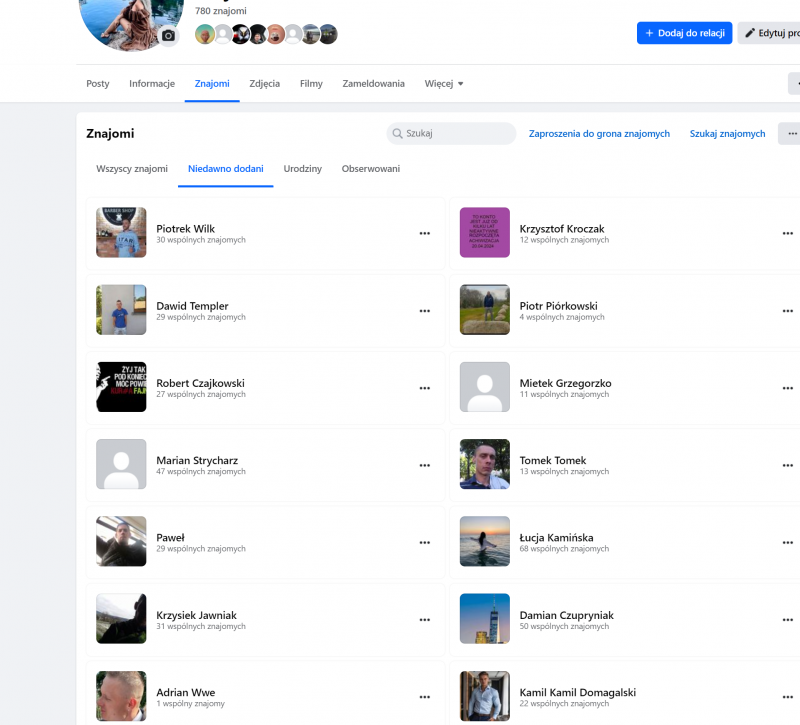This screenshot has width=800, height=725.
Task: Click the camera icon on profile picture
Action: 168,36
